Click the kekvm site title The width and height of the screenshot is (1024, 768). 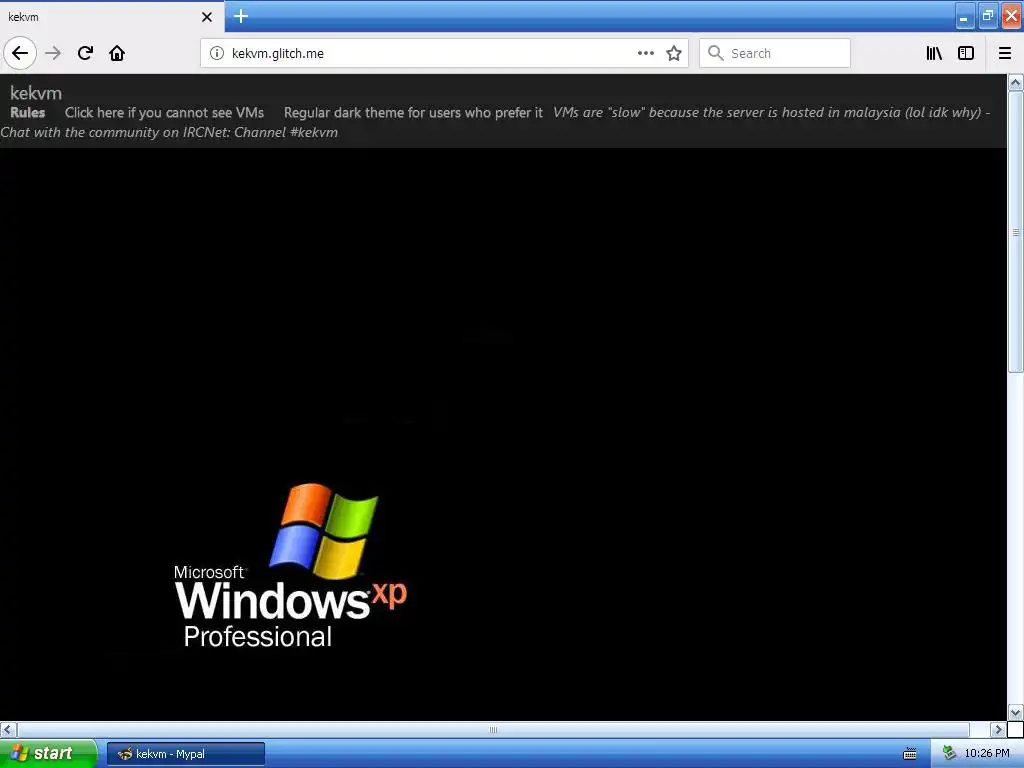point(36,93)
